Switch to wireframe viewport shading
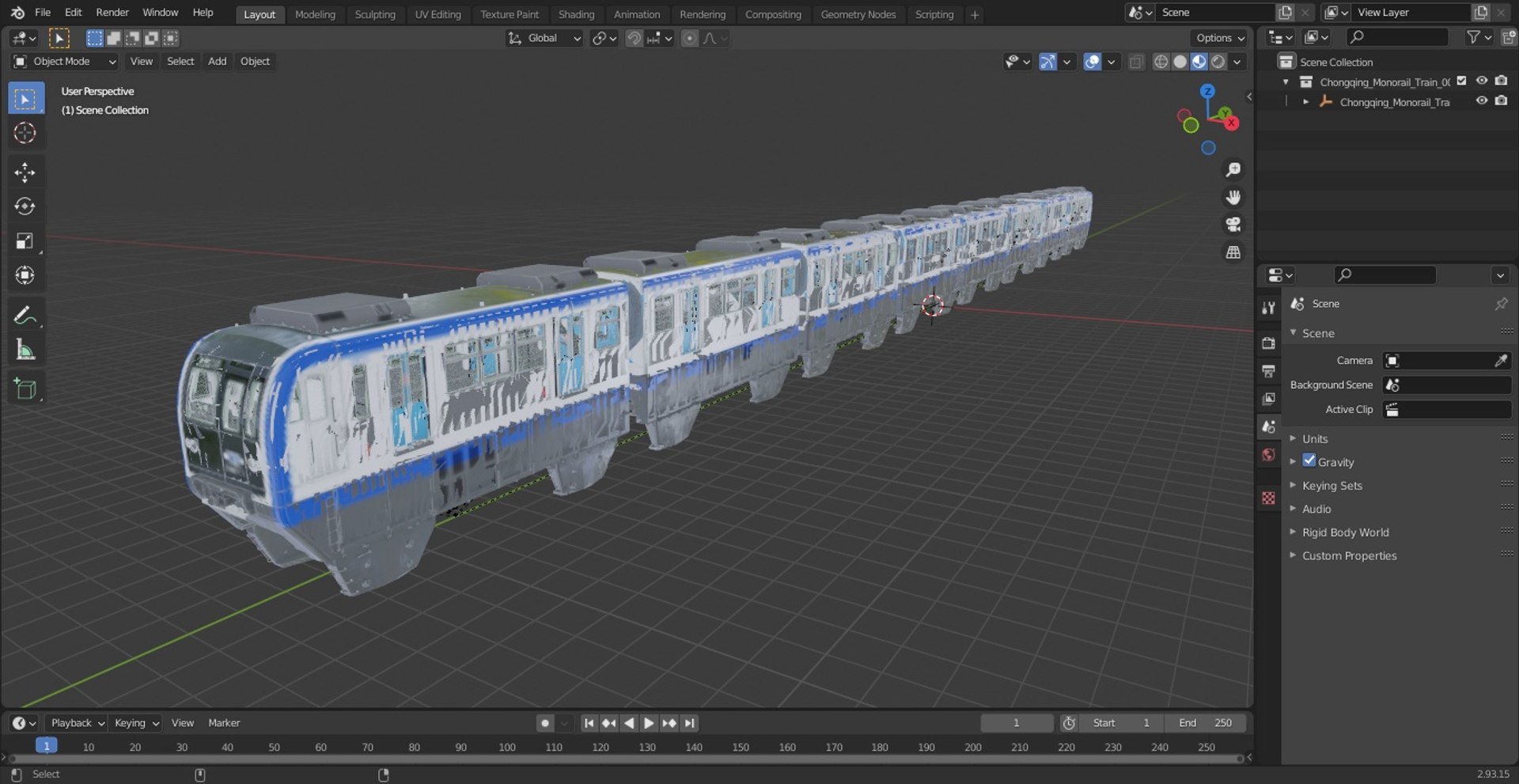The width and height of the screenshot is (1519, 784). click(1161, 62)
